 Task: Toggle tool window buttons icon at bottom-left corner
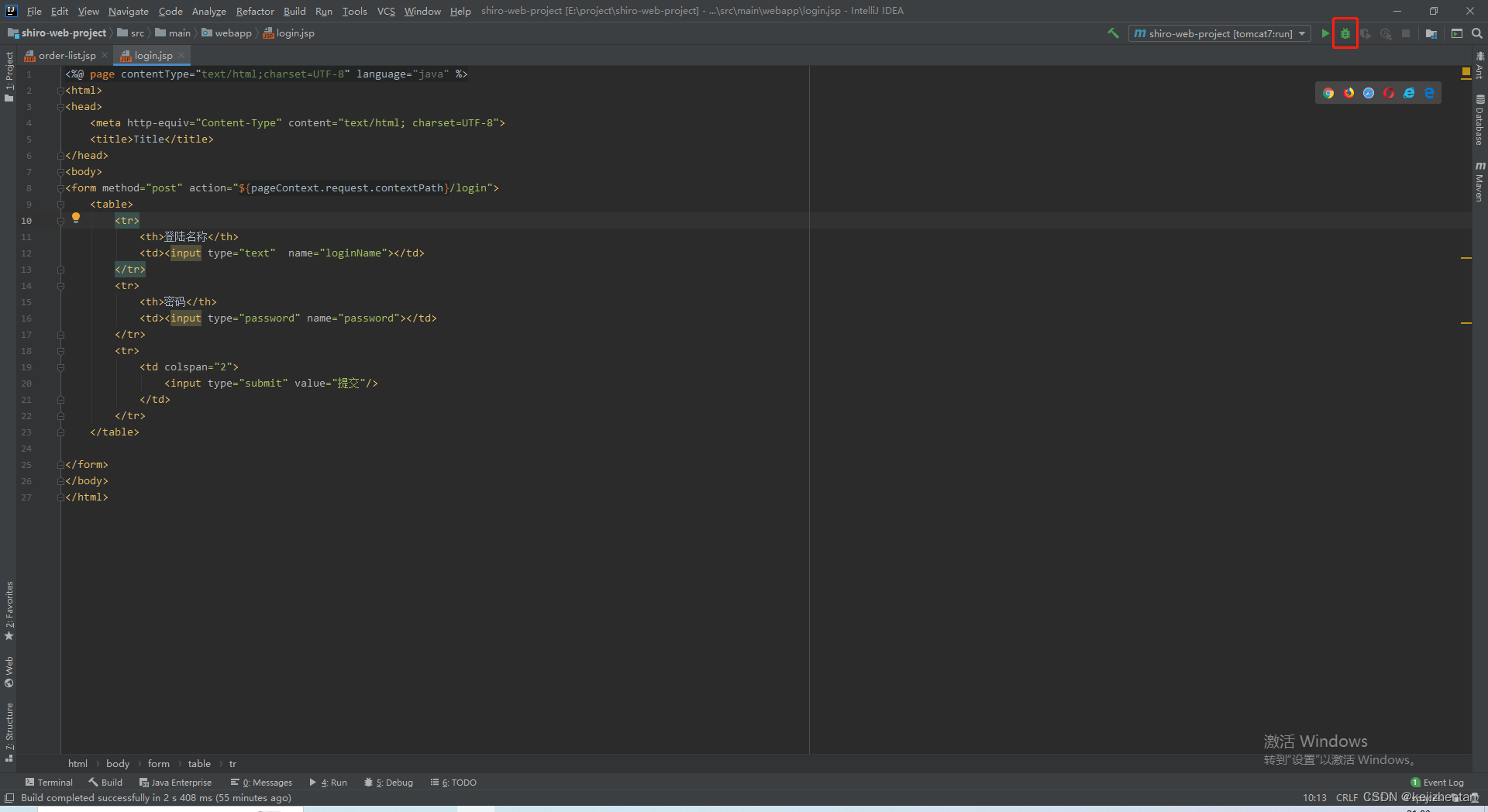[x=9, y=798]
